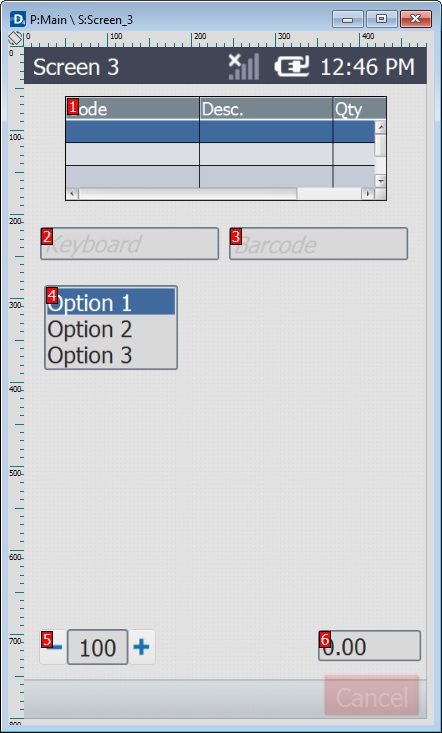Click the table's scroll down arrow
The height and width of the screenshot is (733, 442).
click(x=380, y=181)
